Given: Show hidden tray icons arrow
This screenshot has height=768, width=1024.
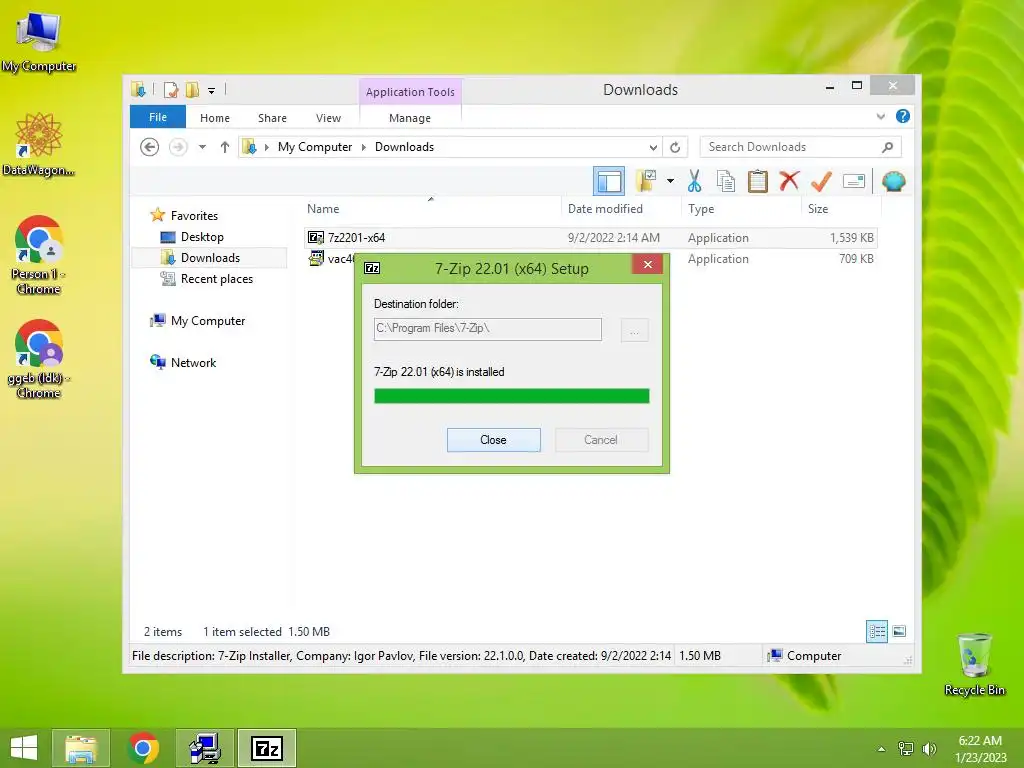Looking at the screenshot, I should point(882,749).
